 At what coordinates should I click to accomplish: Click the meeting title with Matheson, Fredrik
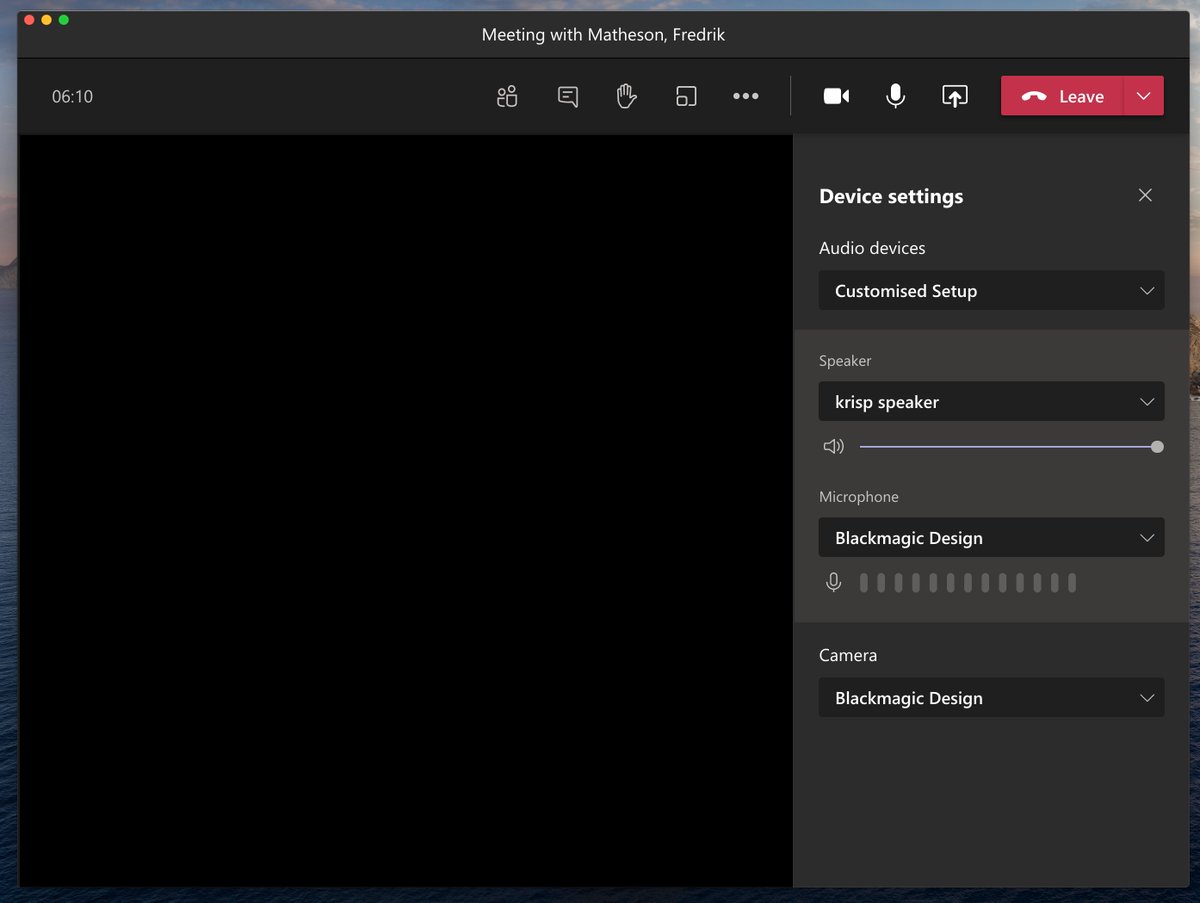tap(602, 34)
